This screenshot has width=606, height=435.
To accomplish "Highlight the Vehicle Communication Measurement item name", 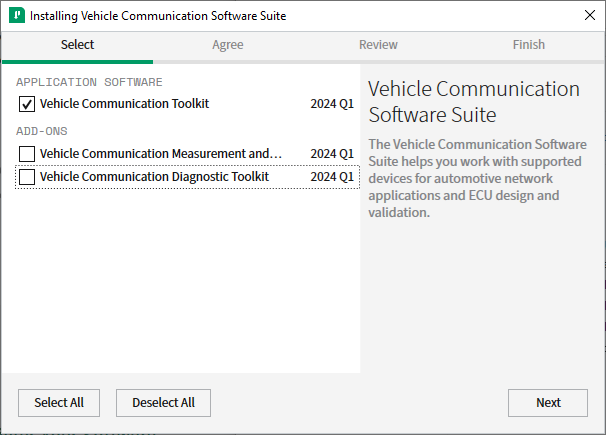I will 160,154.
